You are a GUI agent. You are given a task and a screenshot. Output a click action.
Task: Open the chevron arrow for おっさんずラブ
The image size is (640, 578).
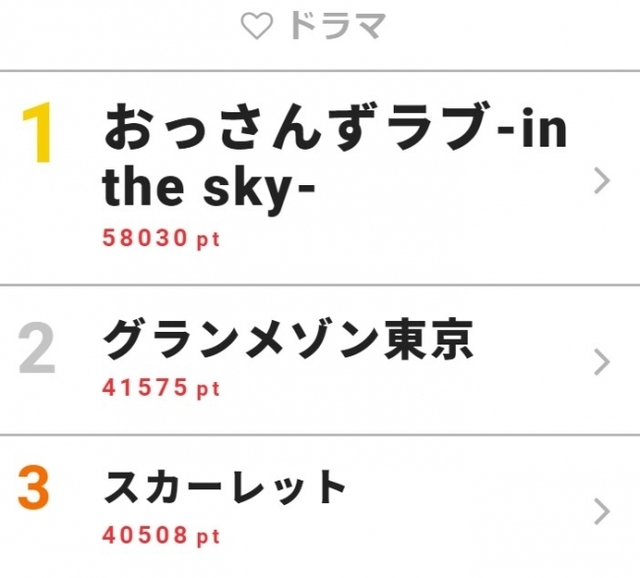[602, 180]
